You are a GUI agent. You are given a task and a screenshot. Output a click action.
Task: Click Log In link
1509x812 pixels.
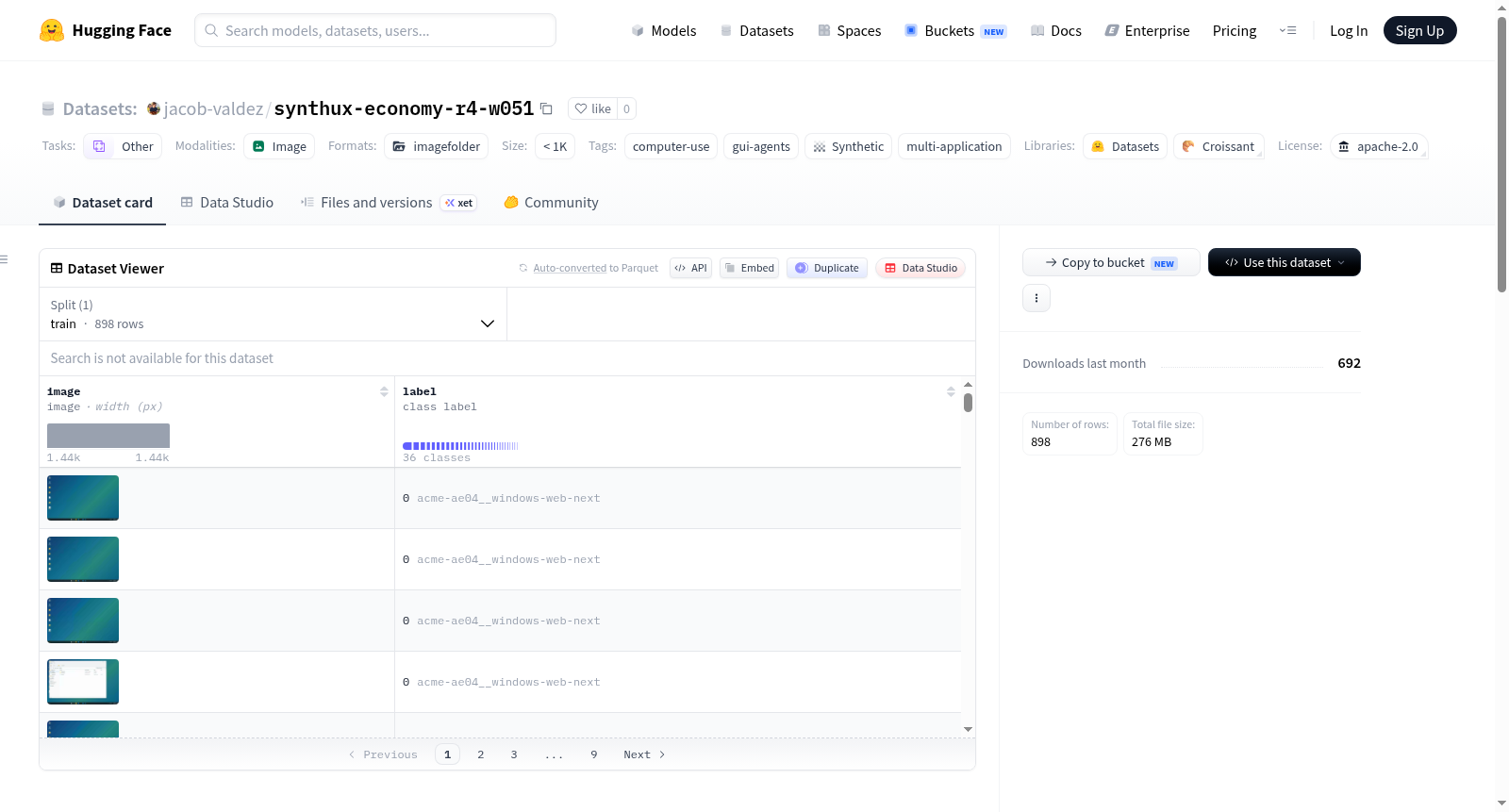1349,30
